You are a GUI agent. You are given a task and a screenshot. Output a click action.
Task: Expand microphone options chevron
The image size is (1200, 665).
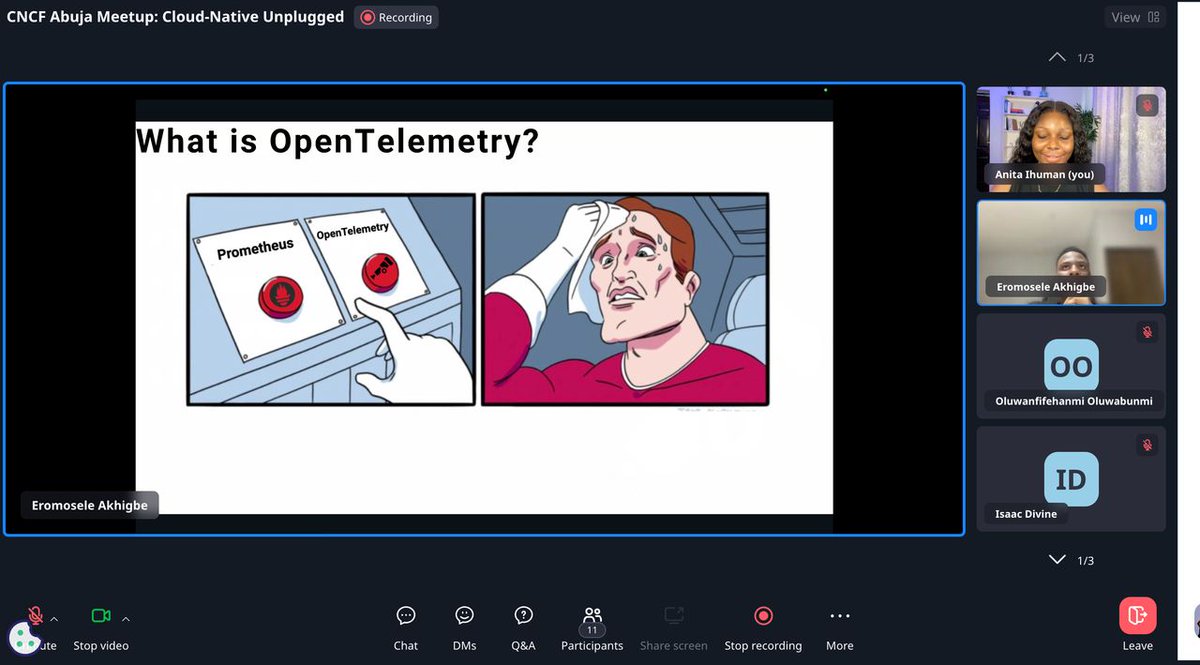point(54,619)
